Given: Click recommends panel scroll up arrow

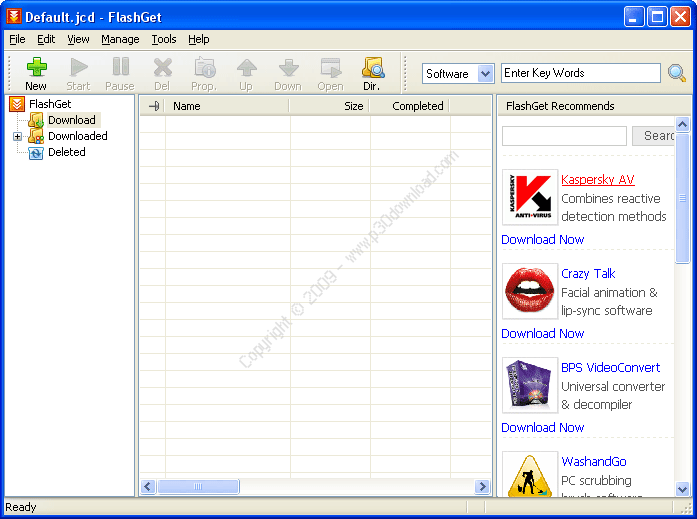Looking at the screenshot, I should click(682, 124).
